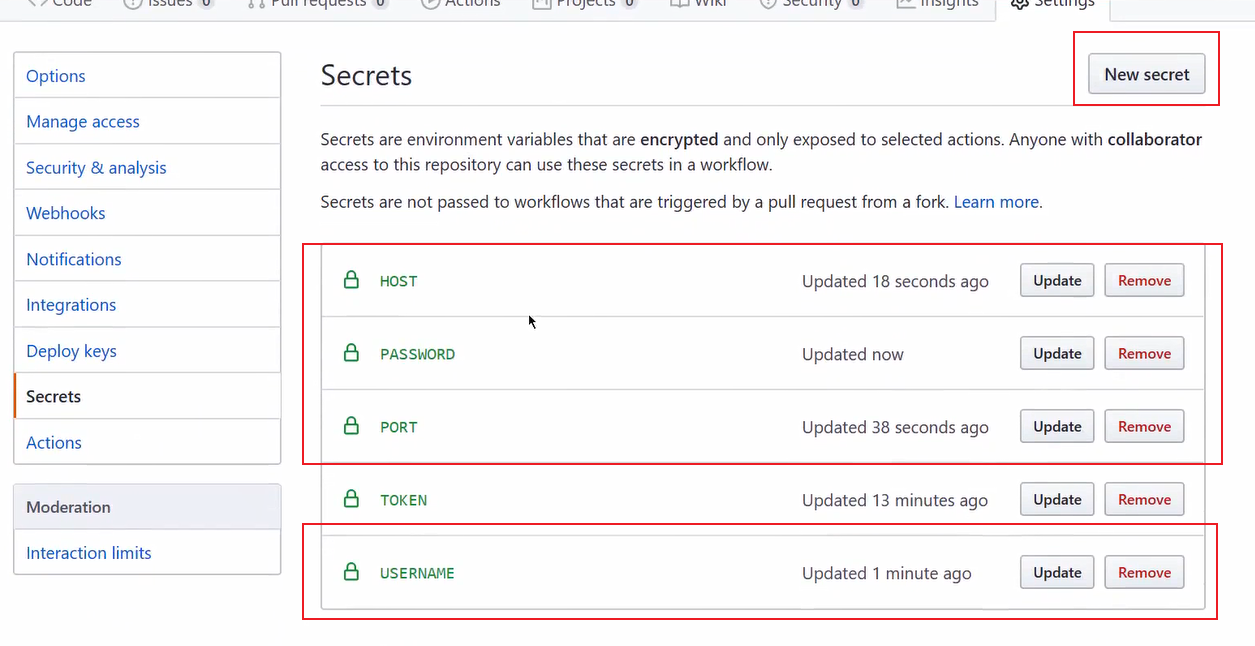The height and width of the screenshot is (646, 1255).
Task: Update the PASSWORD secret
Action: click(x=1057, y=354)
